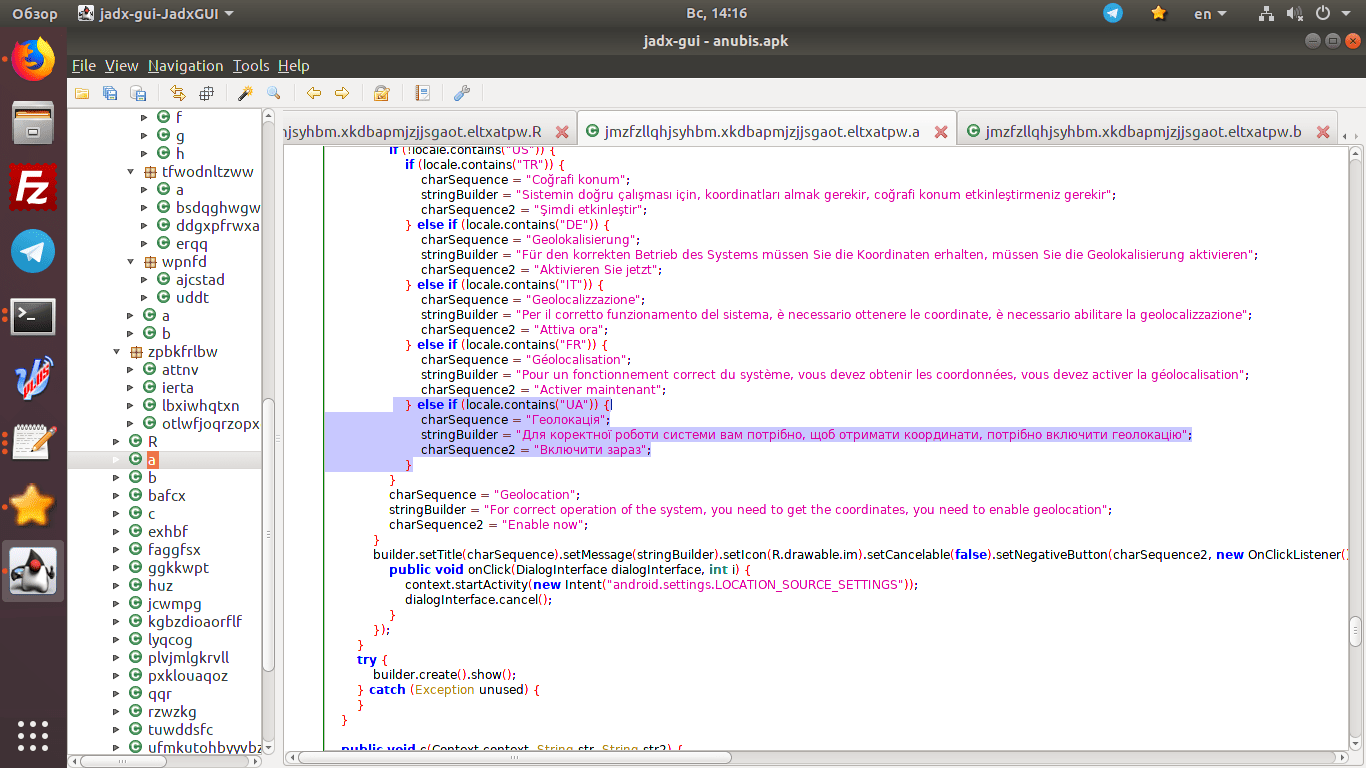The width and height of the screenshot is (1366, 768).
Task: Open the log viewer notebook icon
Action: pos(422,93)
